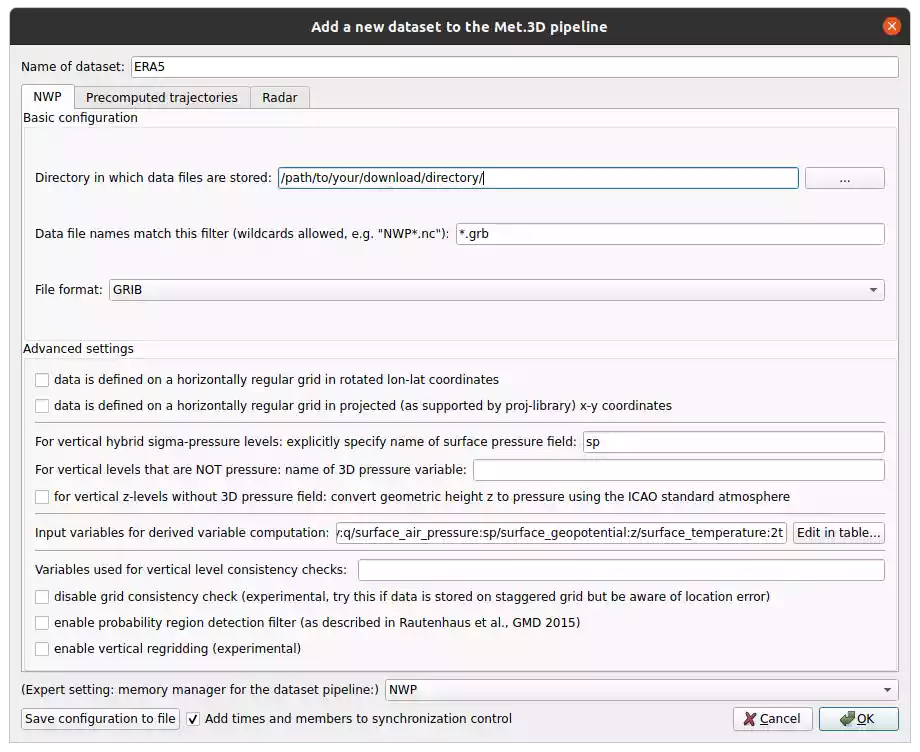Enable probability region detection filter checkbox
This screenshot has height=752, width=920.
point(42,622)
